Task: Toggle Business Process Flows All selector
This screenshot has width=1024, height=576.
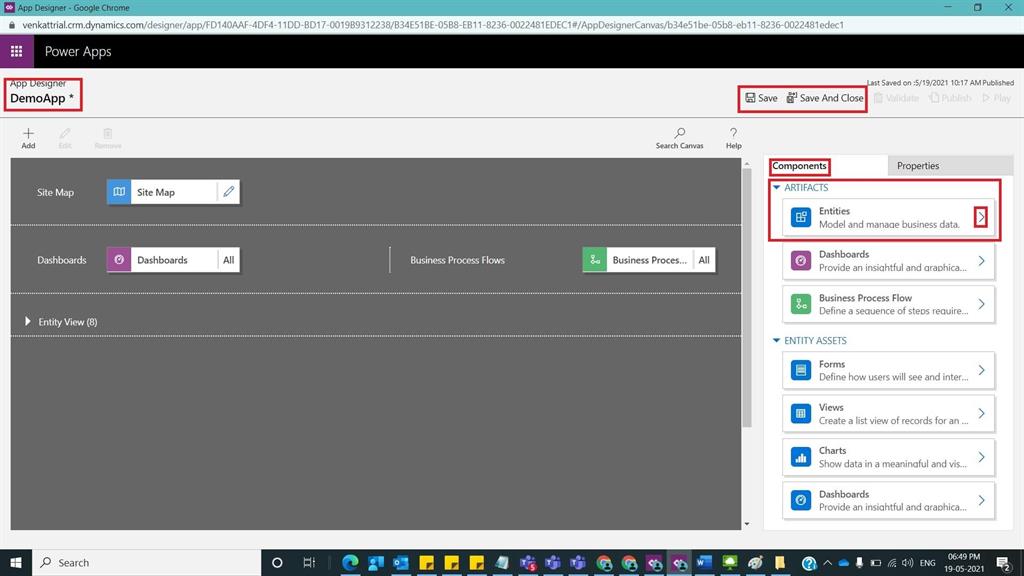Action: coord(704,259)
